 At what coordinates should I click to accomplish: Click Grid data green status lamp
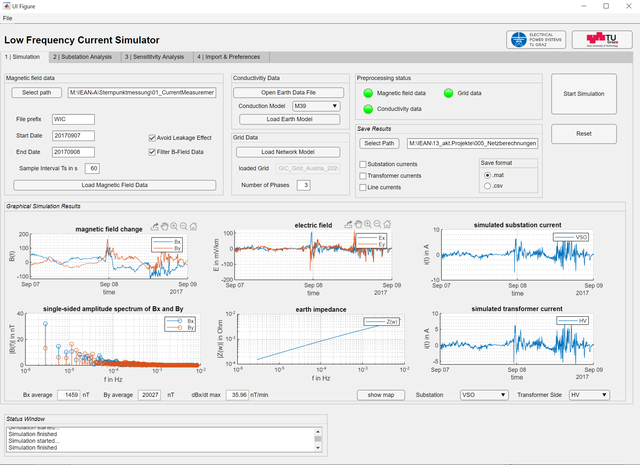(449, 93)
